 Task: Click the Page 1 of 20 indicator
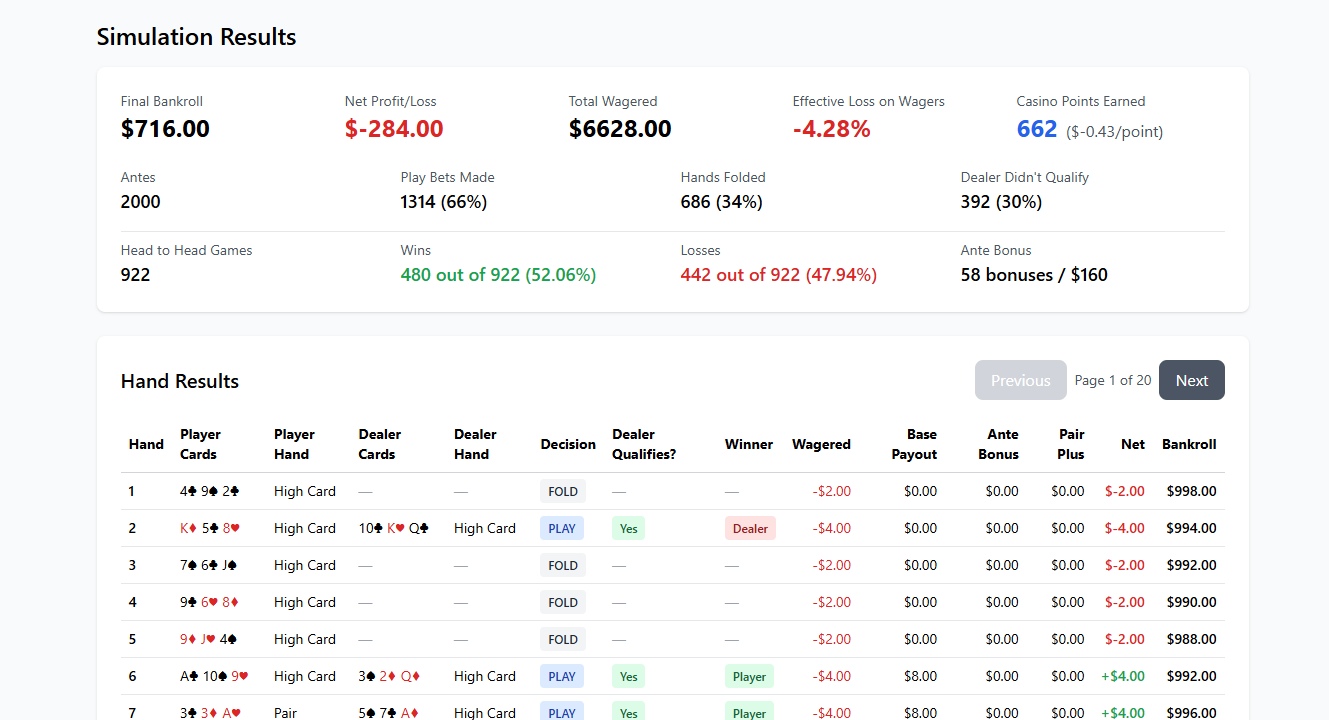point(1112,380)
